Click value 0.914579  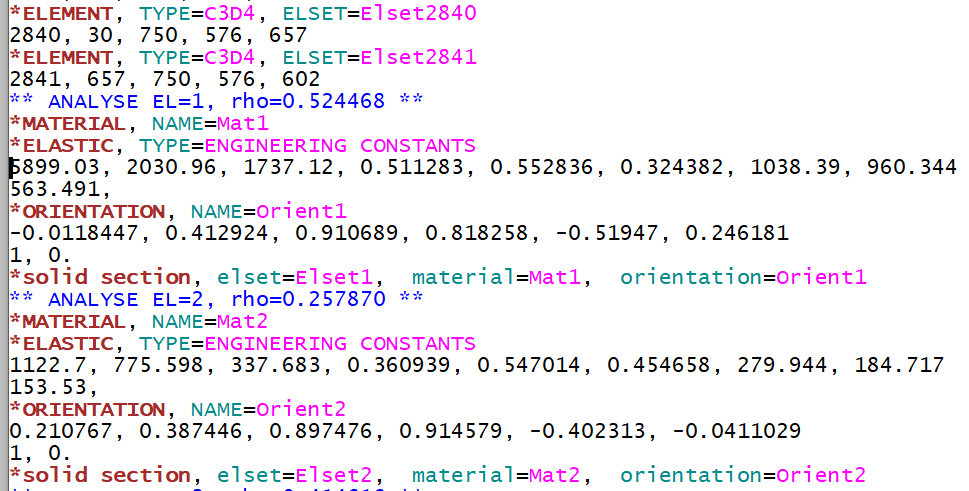[450, 431]
